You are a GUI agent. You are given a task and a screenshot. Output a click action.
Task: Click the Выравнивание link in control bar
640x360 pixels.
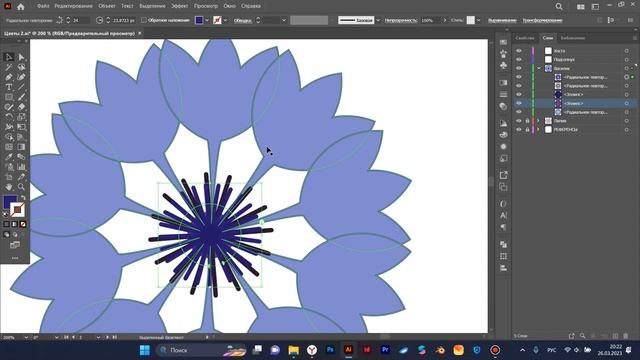pos(502,20)
